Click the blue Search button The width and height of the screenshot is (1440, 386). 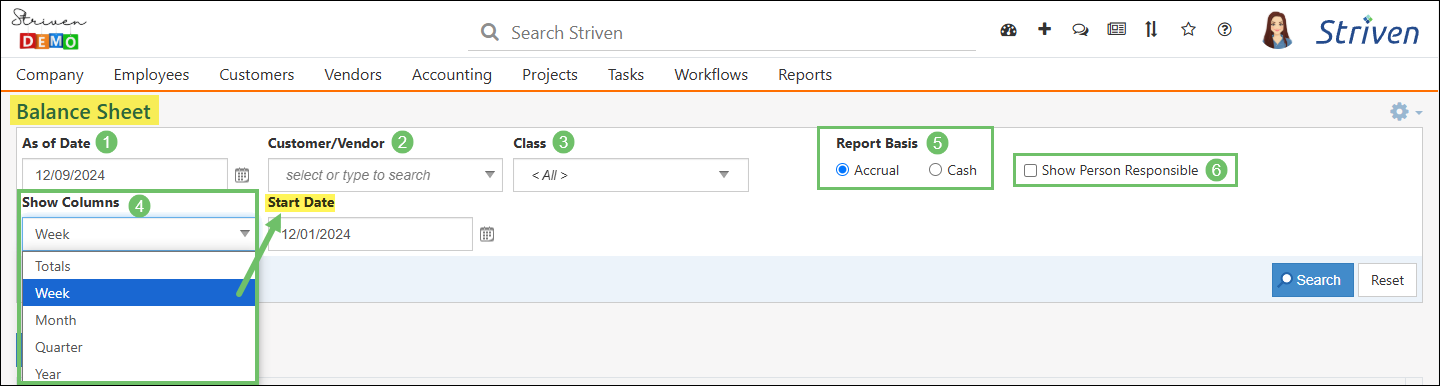click(1313, 280)
